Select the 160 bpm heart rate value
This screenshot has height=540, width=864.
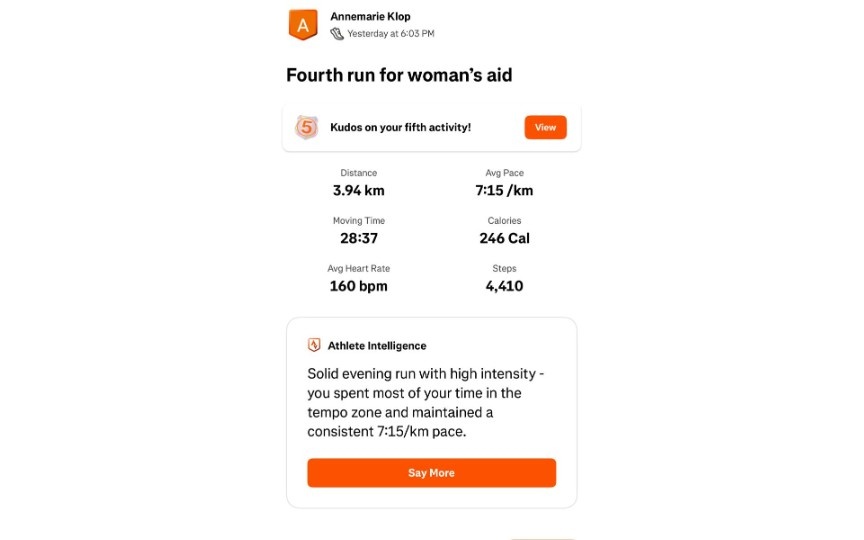click(358, 286)
